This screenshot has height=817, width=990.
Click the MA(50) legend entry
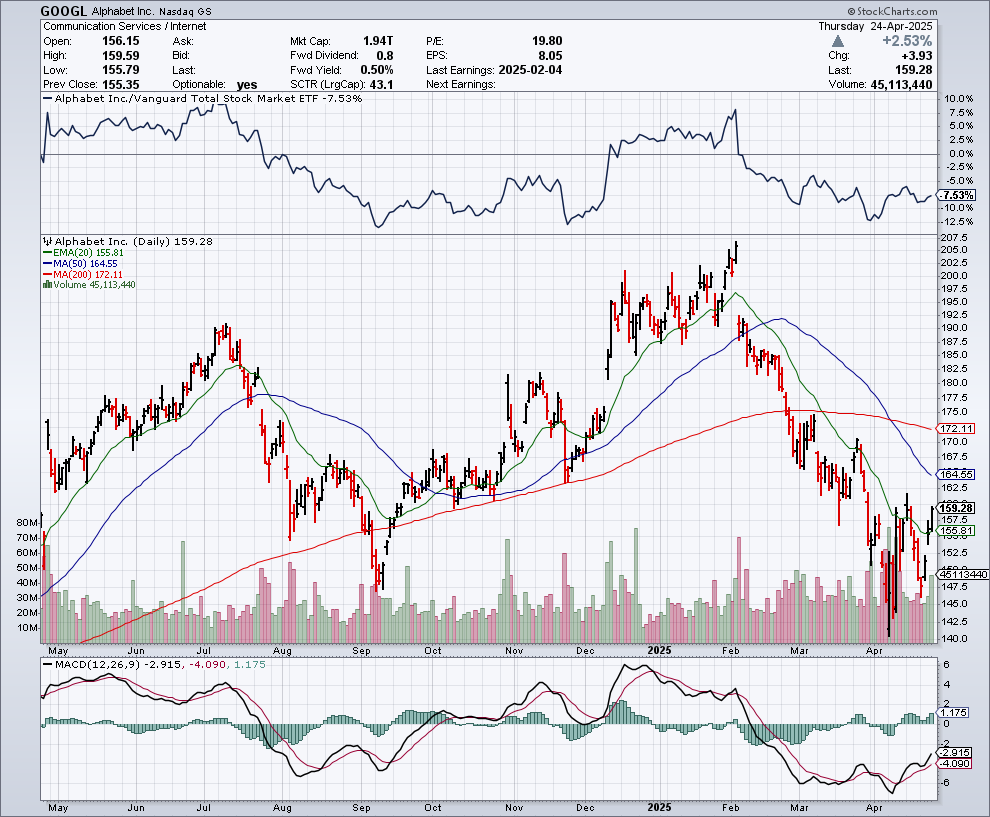click(x=80, y=263)
